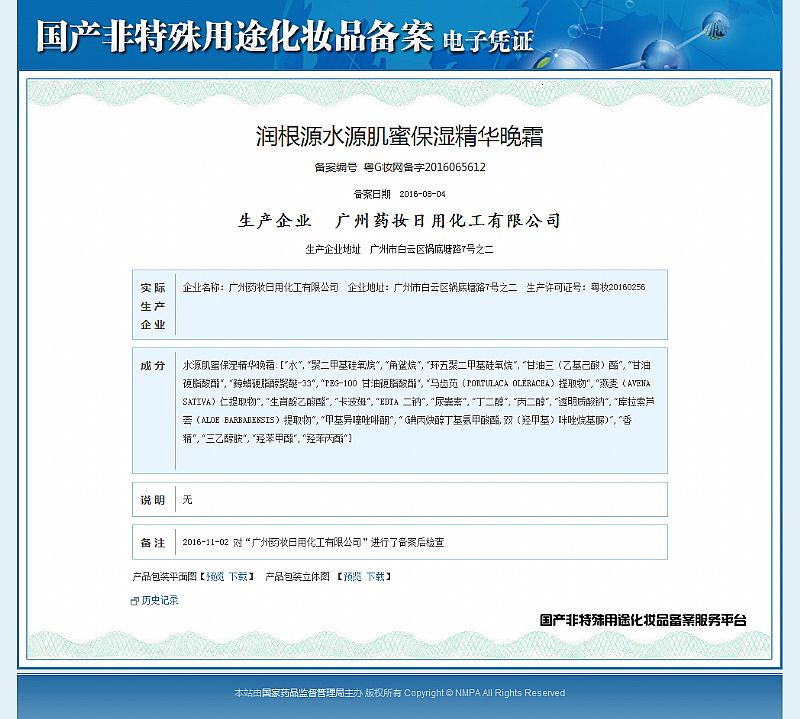Click the 生产企业地址 address line
This screenshot has width=800, height=719.
tap(399, 248)
